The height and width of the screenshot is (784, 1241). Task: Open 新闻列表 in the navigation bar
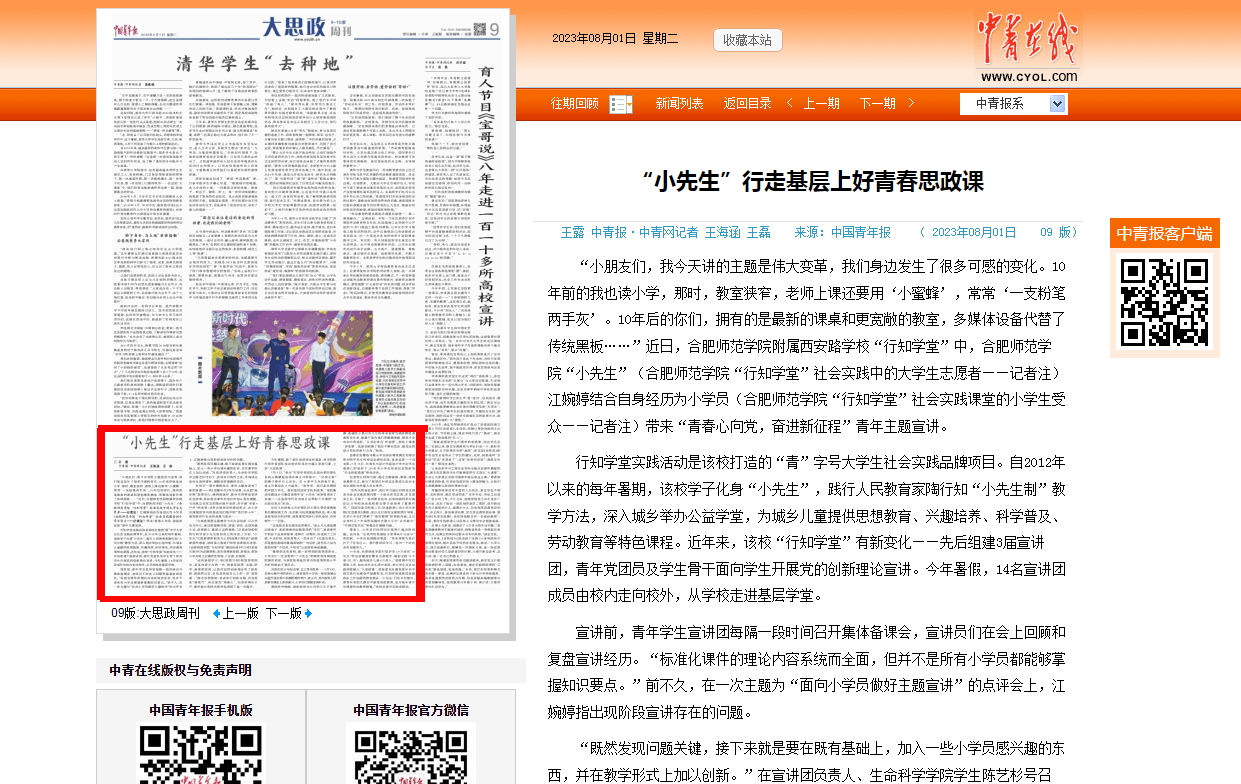coord(679,104)
